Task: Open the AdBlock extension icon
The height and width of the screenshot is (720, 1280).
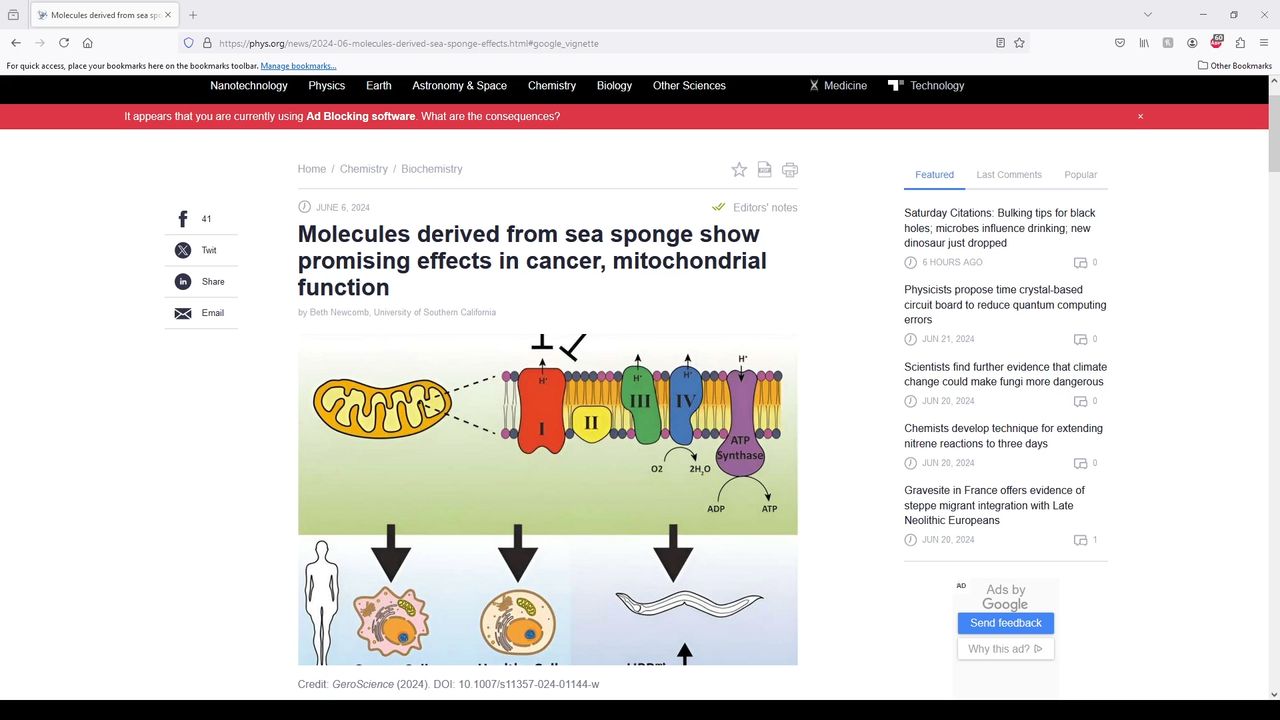Action: pyautogui.click(x=1216, y=43)
